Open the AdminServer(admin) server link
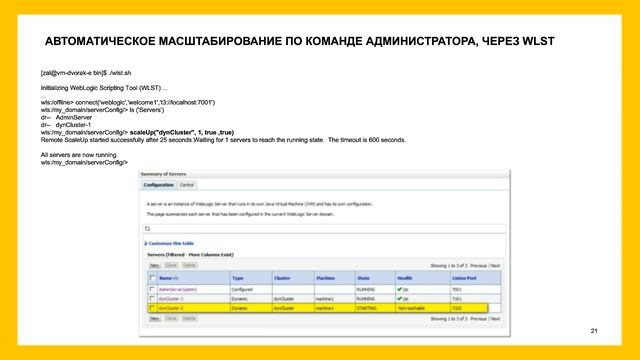 178,289
